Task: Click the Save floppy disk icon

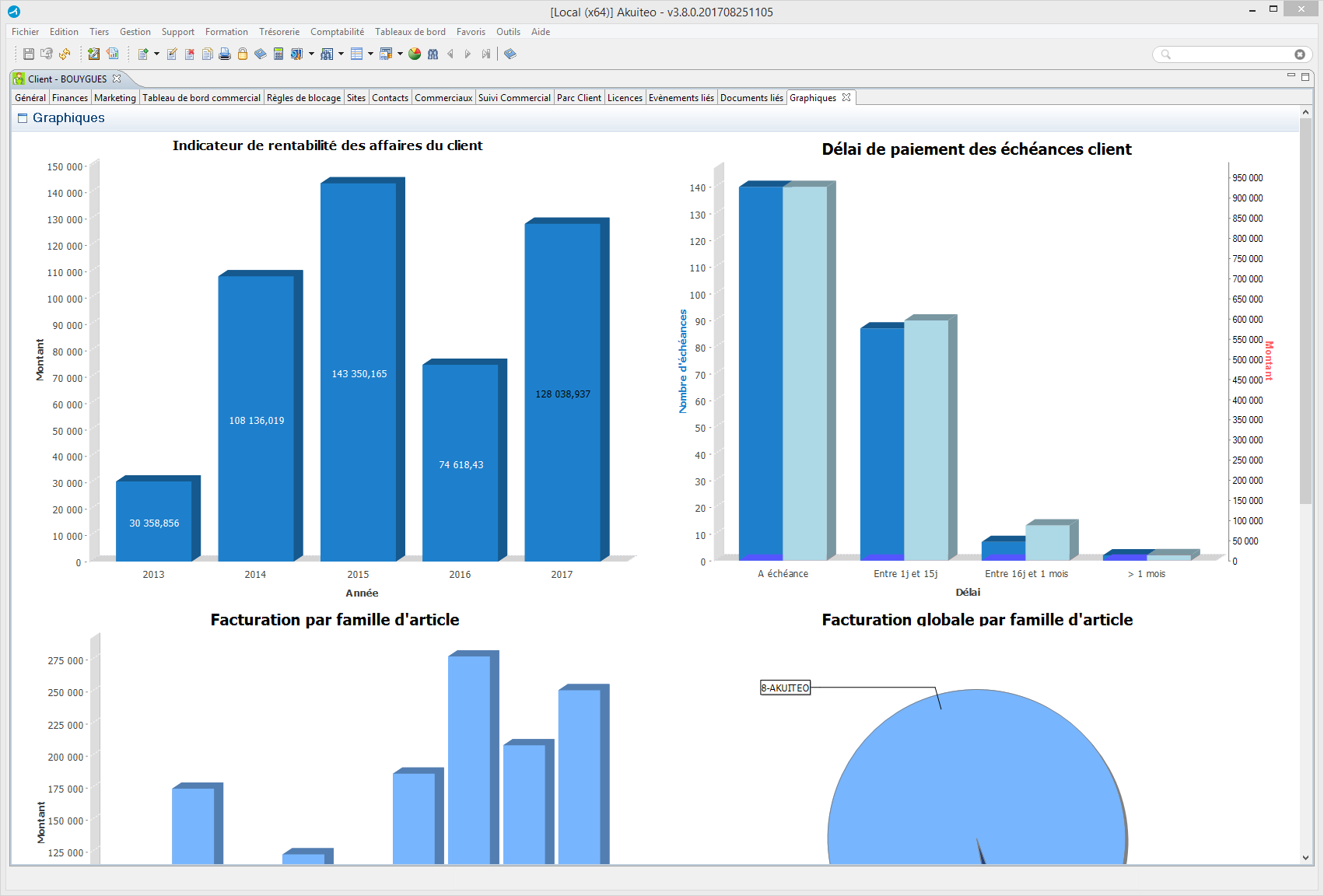Action: point(29,54)
